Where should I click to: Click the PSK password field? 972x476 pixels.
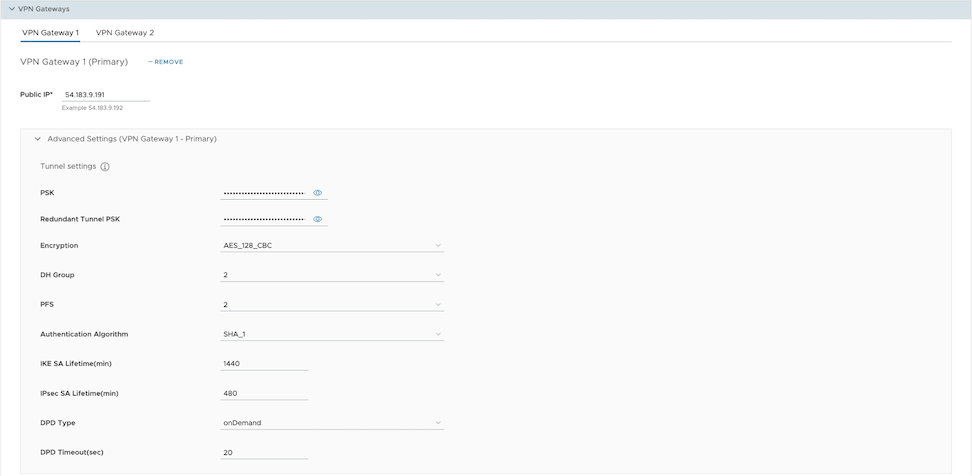click(x=263, y=193)
